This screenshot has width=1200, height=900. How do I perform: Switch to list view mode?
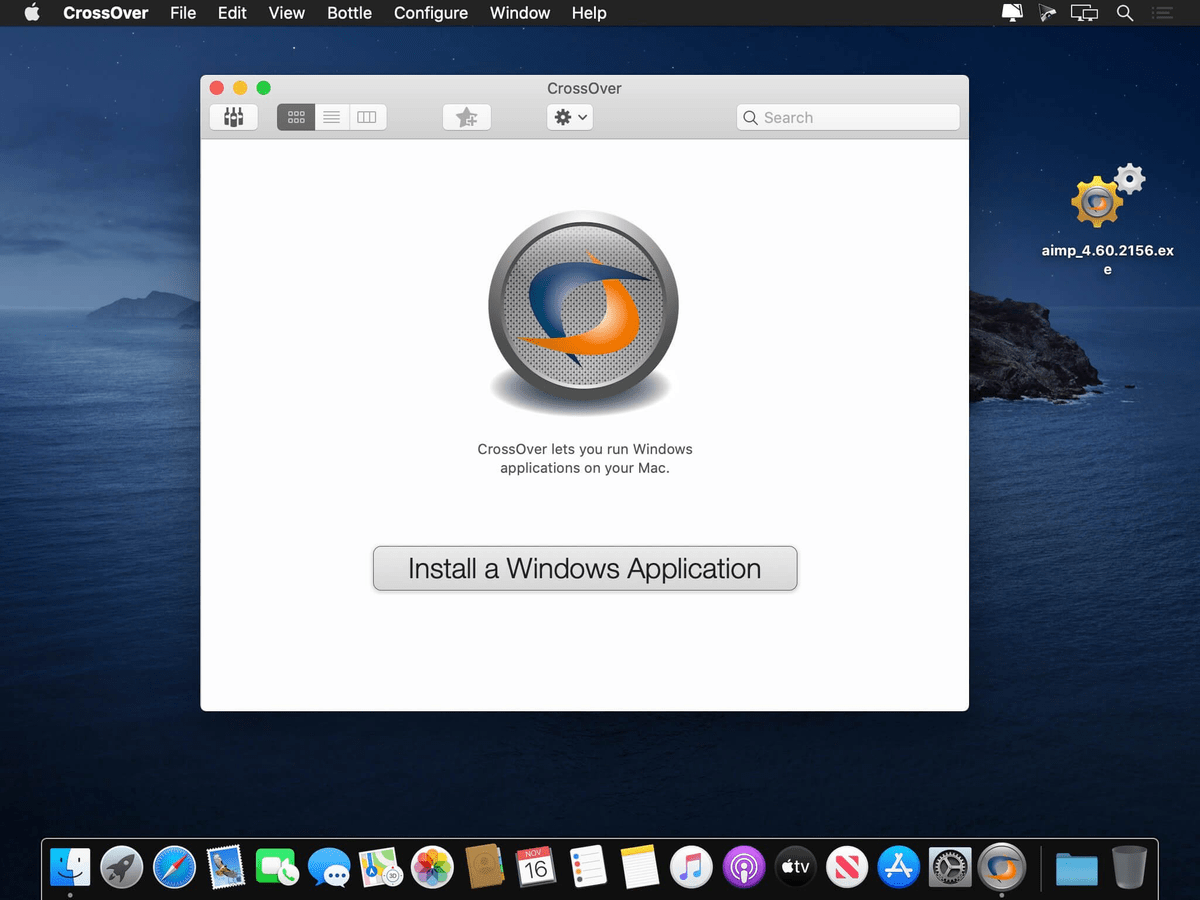point(331,117)
